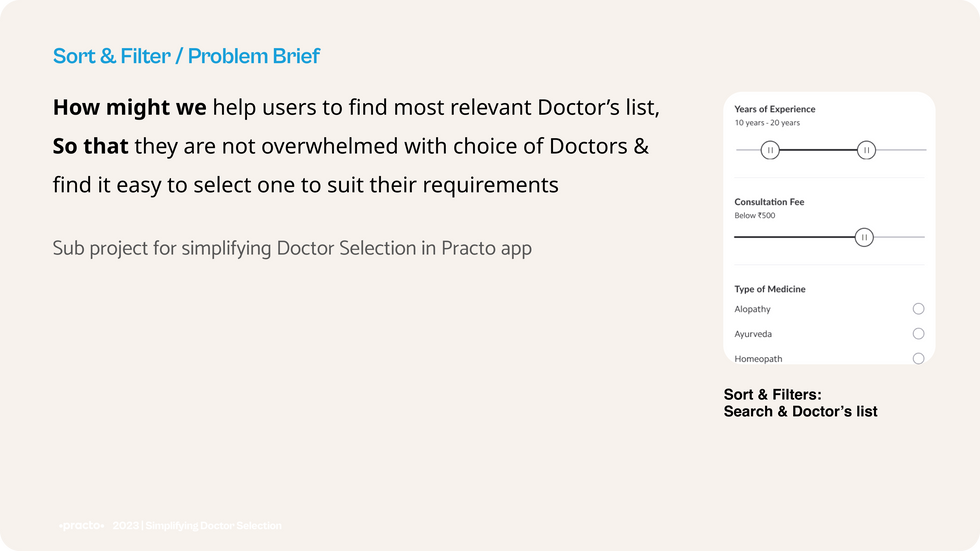Screen dimensions: 980x551
Task: Click the '2023 | Simplifying Doctor Selection' footer text
Action: [x=197, y=526]
